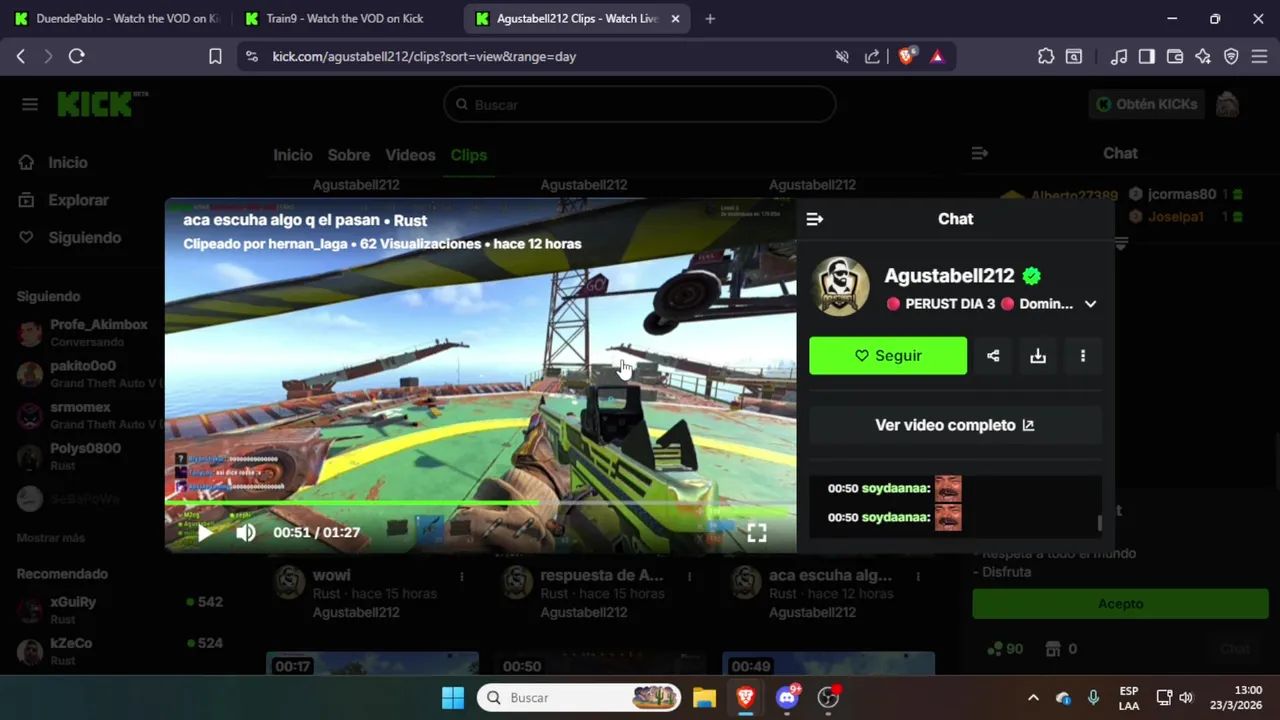Image resolution: width=1280 pixels, height=720 pixels.
Task: Click the browser share-page icon in address bar
Action: 872,57
